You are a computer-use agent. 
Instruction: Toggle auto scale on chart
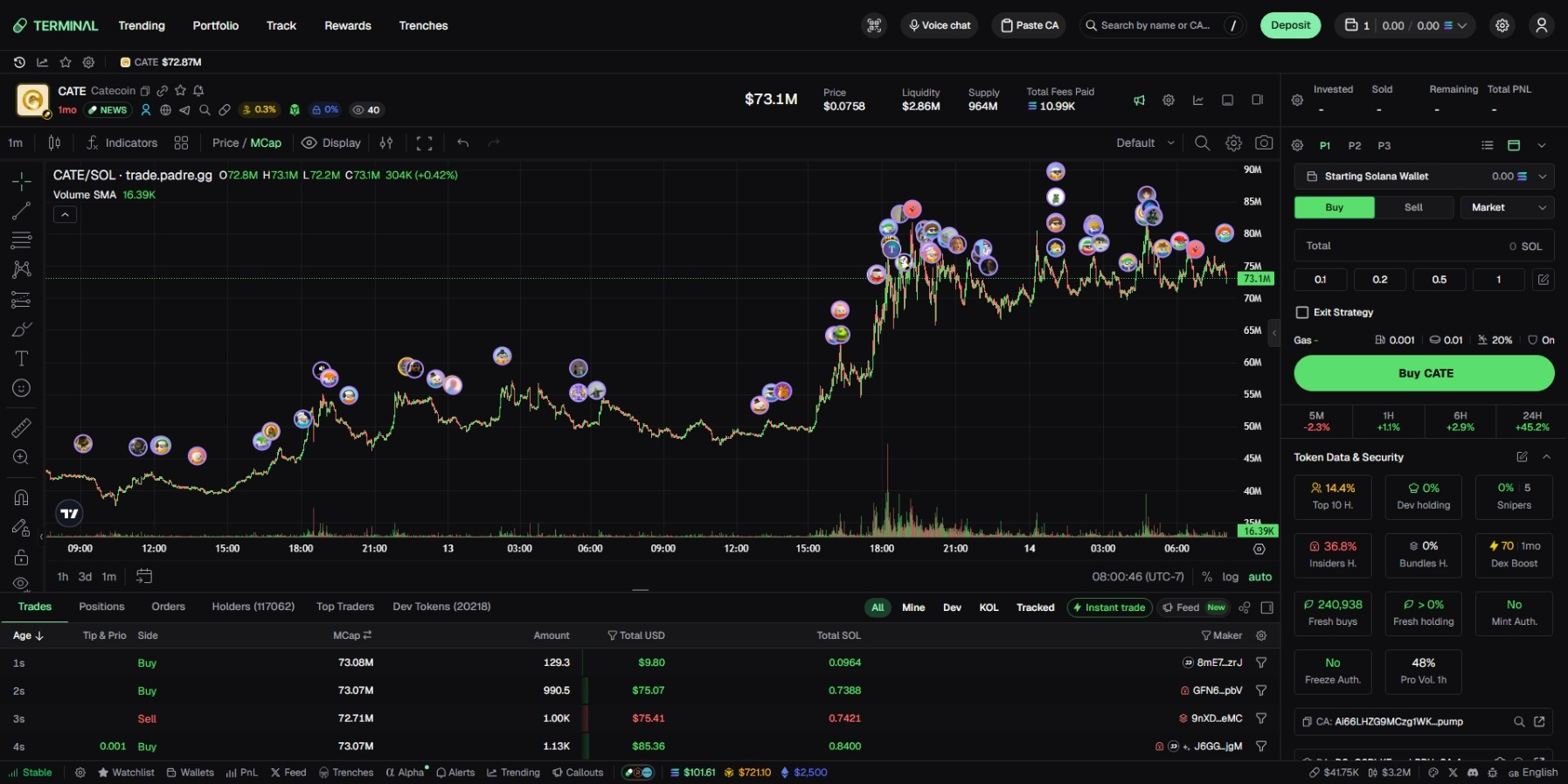click(1260, 577)
